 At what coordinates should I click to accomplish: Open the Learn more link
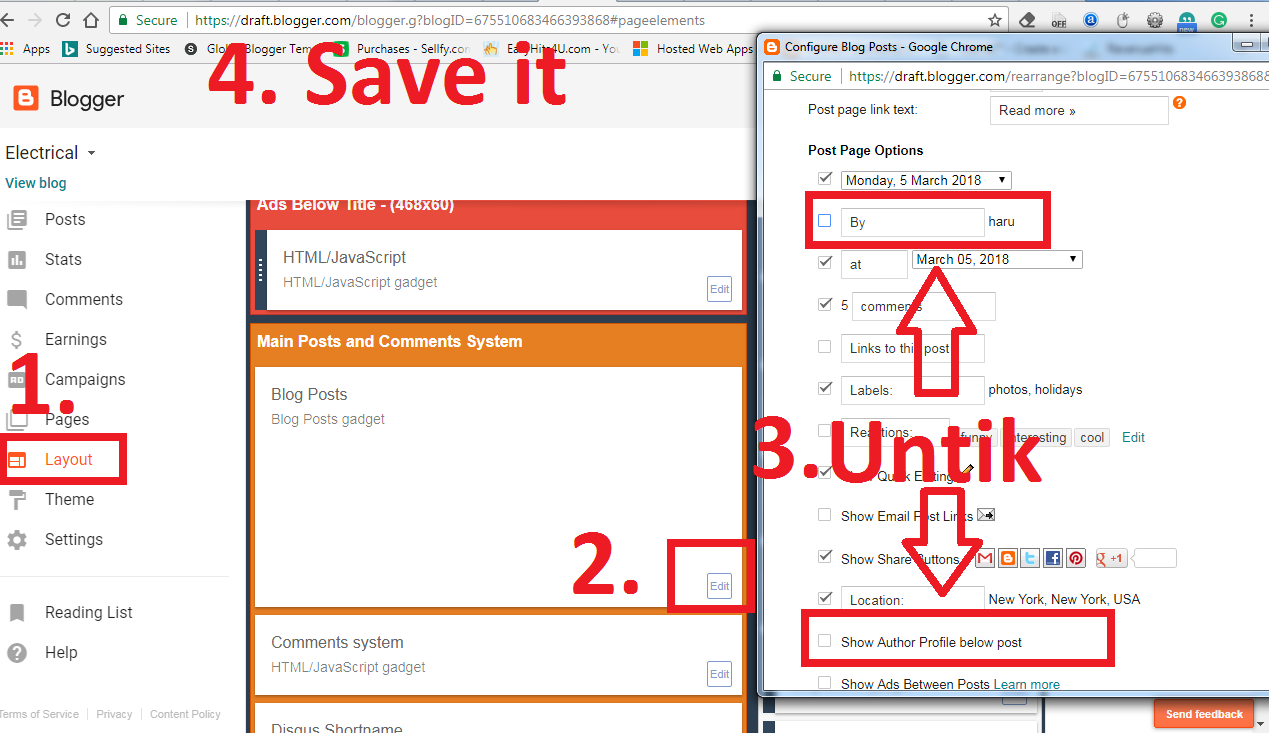[x=1027, y=685]
